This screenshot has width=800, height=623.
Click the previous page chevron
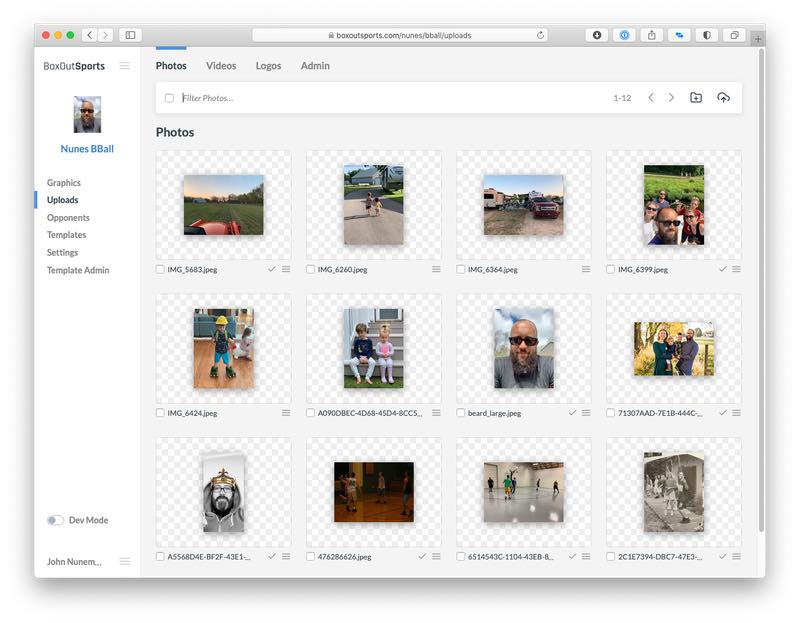650,97
